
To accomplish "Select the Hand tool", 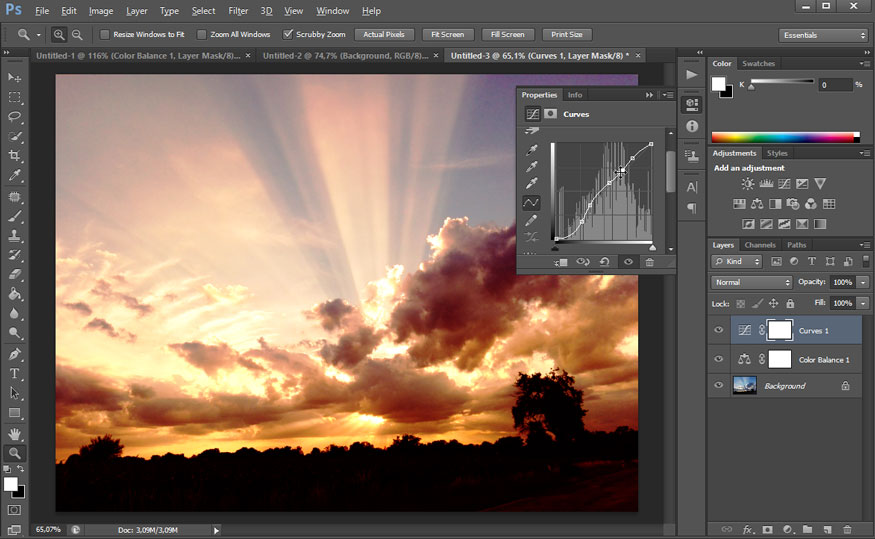I will pos(15,433).
